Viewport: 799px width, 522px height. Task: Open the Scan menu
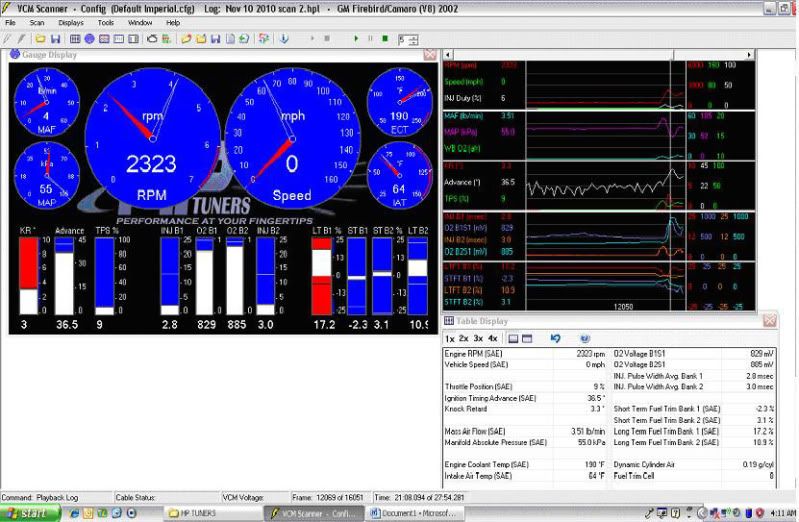coord(37,22)
